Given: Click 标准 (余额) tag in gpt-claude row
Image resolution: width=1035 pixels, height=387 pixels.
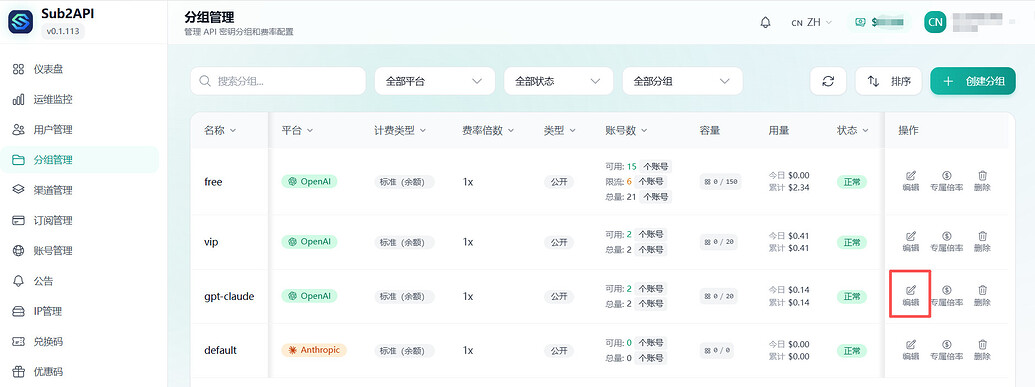Looking at the screenshot, I should pos(404,297).
